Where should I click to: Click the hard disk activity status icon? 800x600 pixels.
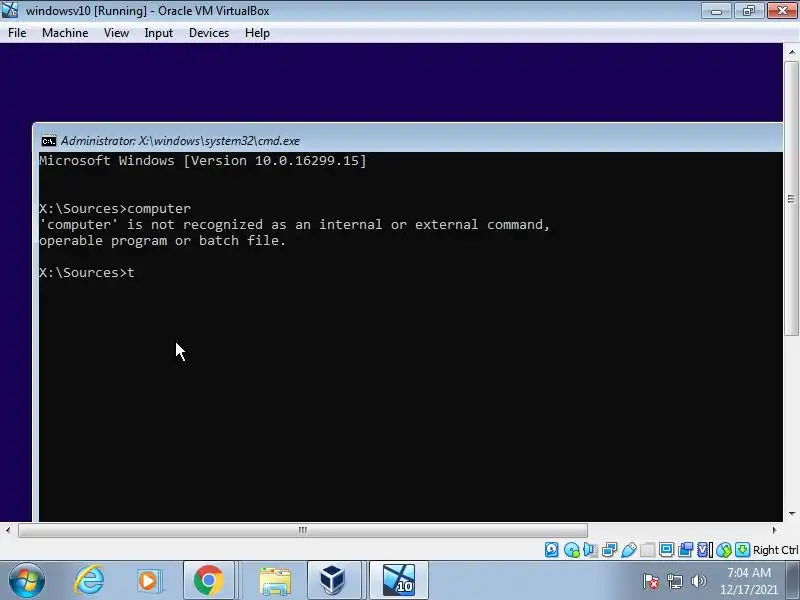[552, 549]
